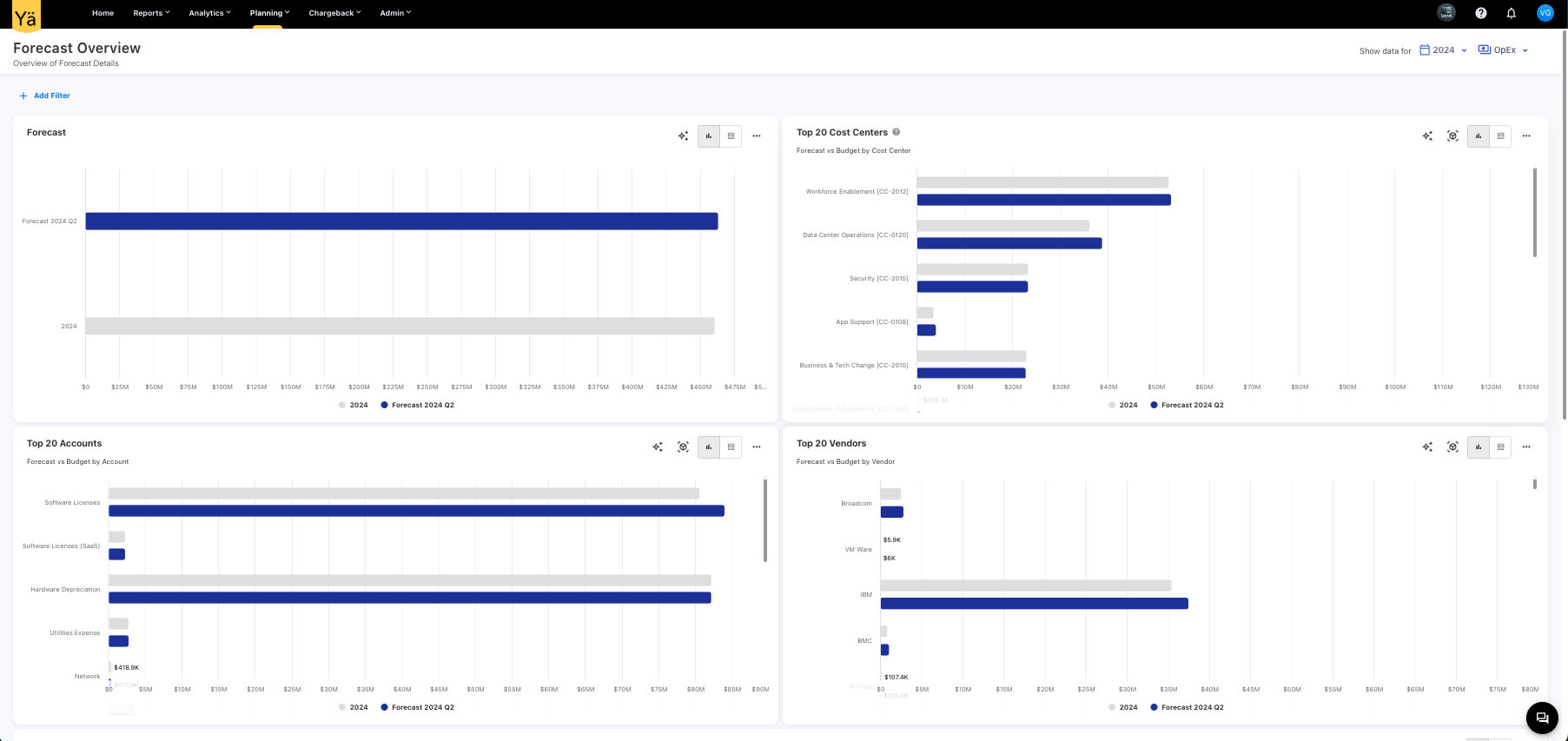Open the 2024 year dropdown
The image size is (1568, 741).
click(1443, 50)
